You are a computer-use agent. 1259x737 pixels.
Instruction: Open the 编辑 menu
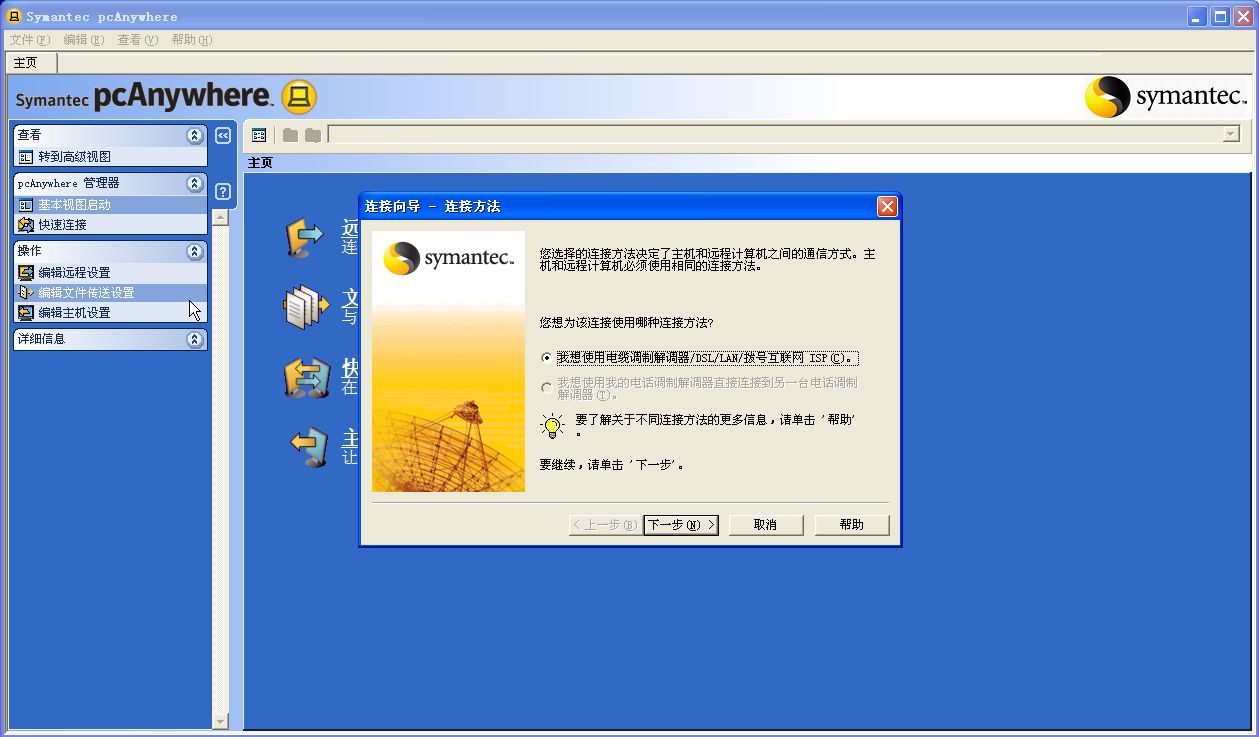(84, 40)
